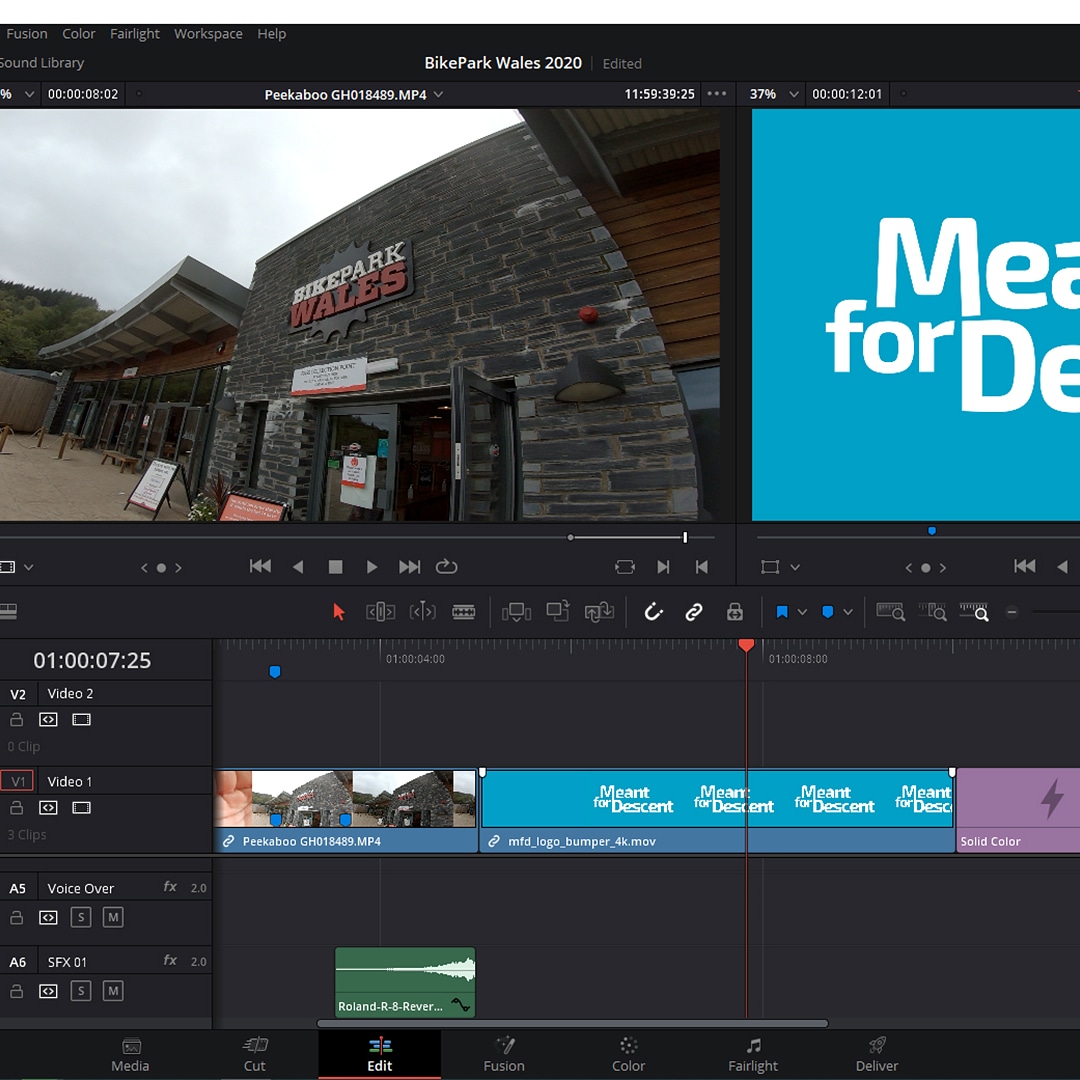The height and width of the screenshot is (1080, 1080).
Task: Open the Help menu
Action: [x=271, y=34]
